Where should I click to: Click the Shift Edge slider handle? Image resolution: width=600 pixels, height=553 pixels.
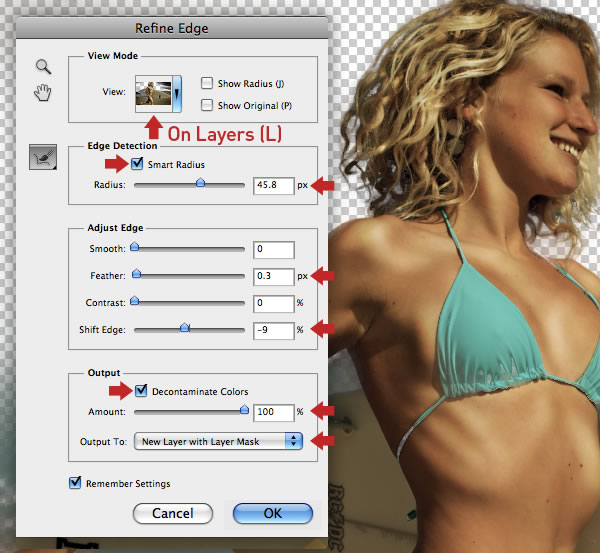(185, 327)
